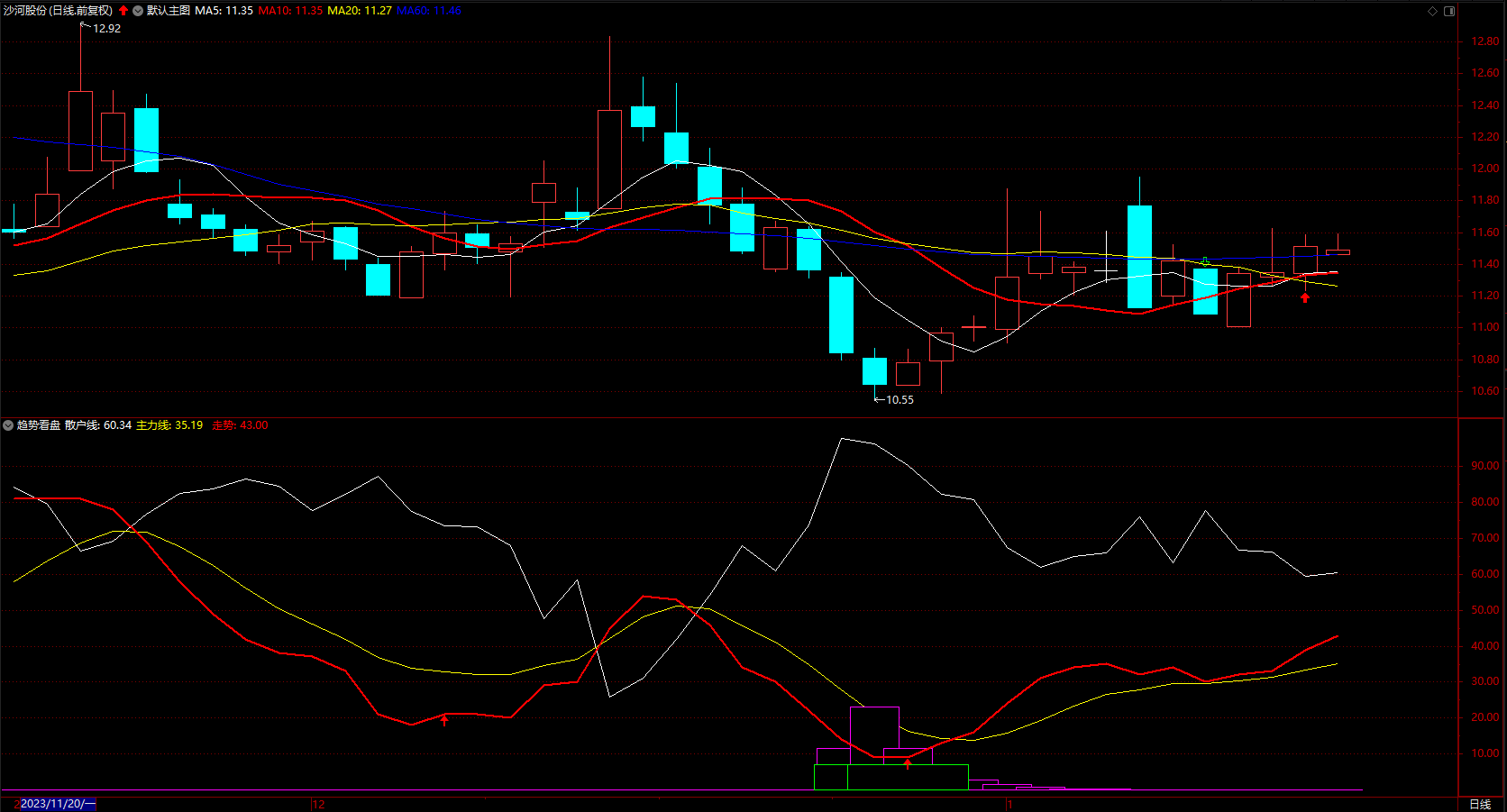The image size is (1507, 812).
Task: Select the 2023/11/20 date label on the time axis
Action: tap(57, 804)
